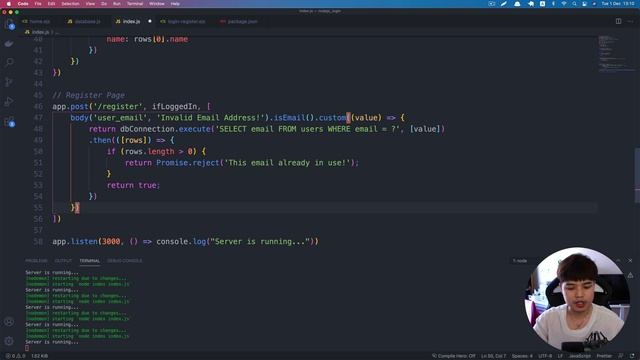Open the Go menu

(104, 4)
